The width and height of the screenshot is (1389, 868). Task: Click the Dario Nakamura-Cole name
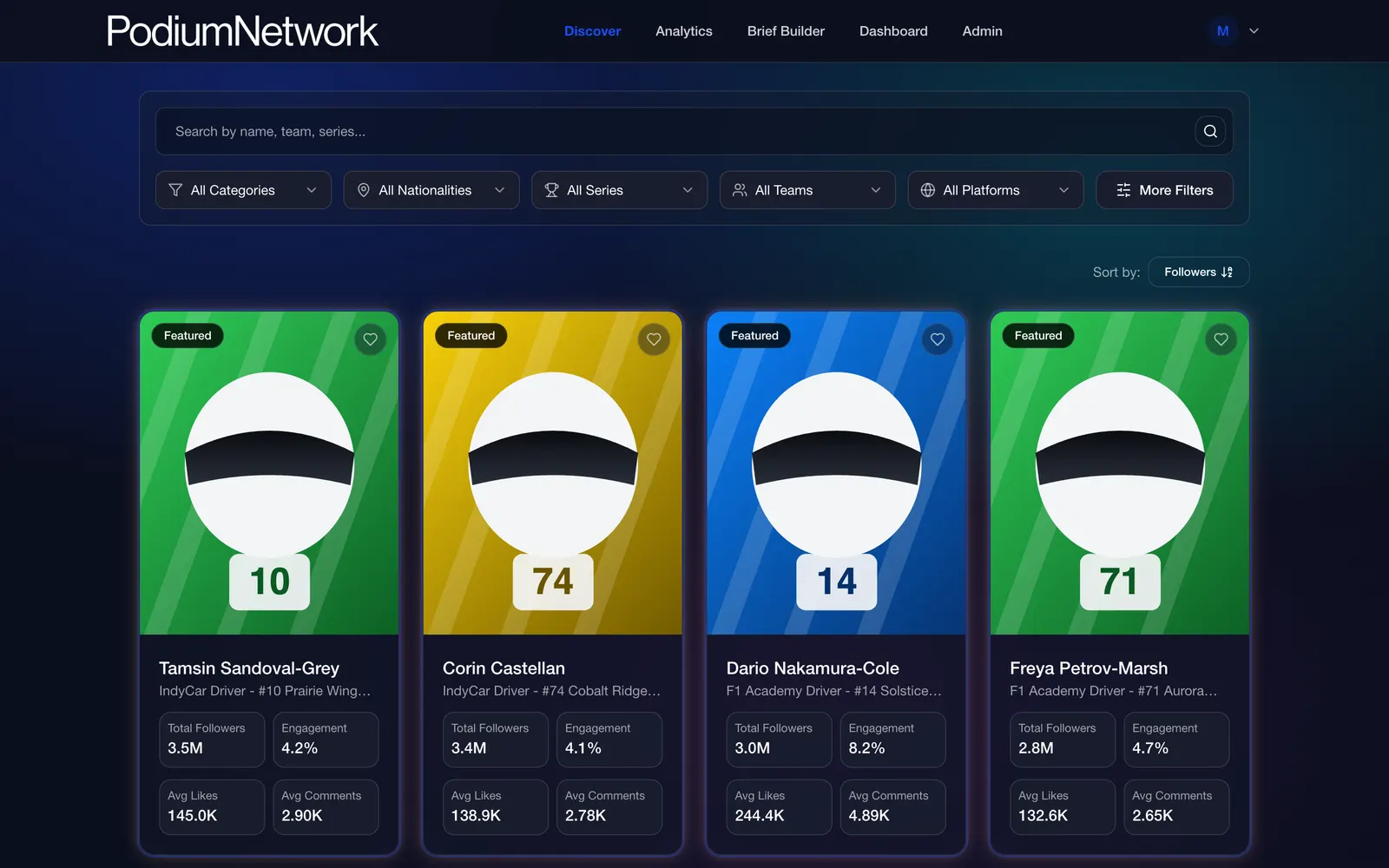[x=813, y=668]
